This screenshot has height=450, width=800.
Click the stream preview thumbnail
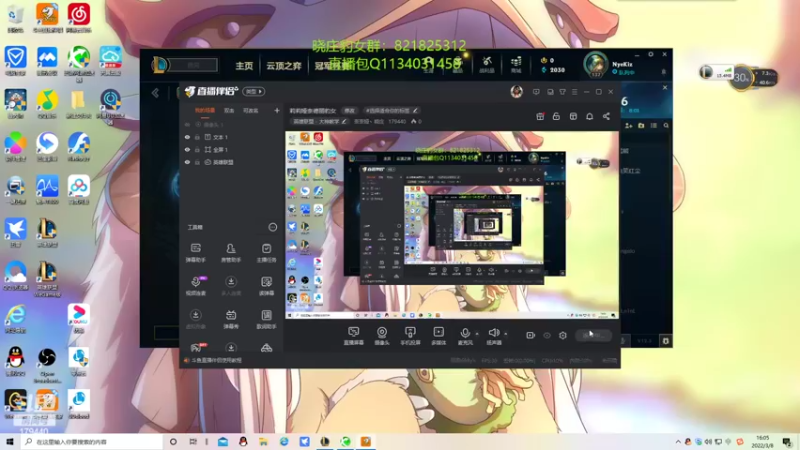click(x=452, y=225)
